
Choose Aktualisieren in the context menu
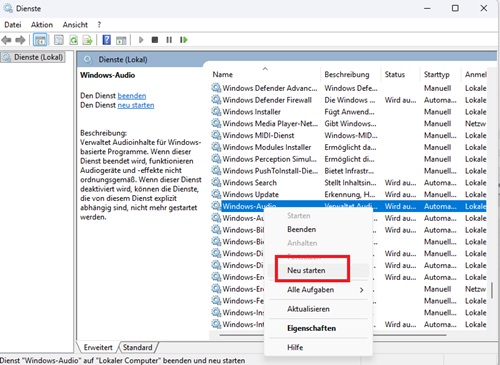(308, 309)
